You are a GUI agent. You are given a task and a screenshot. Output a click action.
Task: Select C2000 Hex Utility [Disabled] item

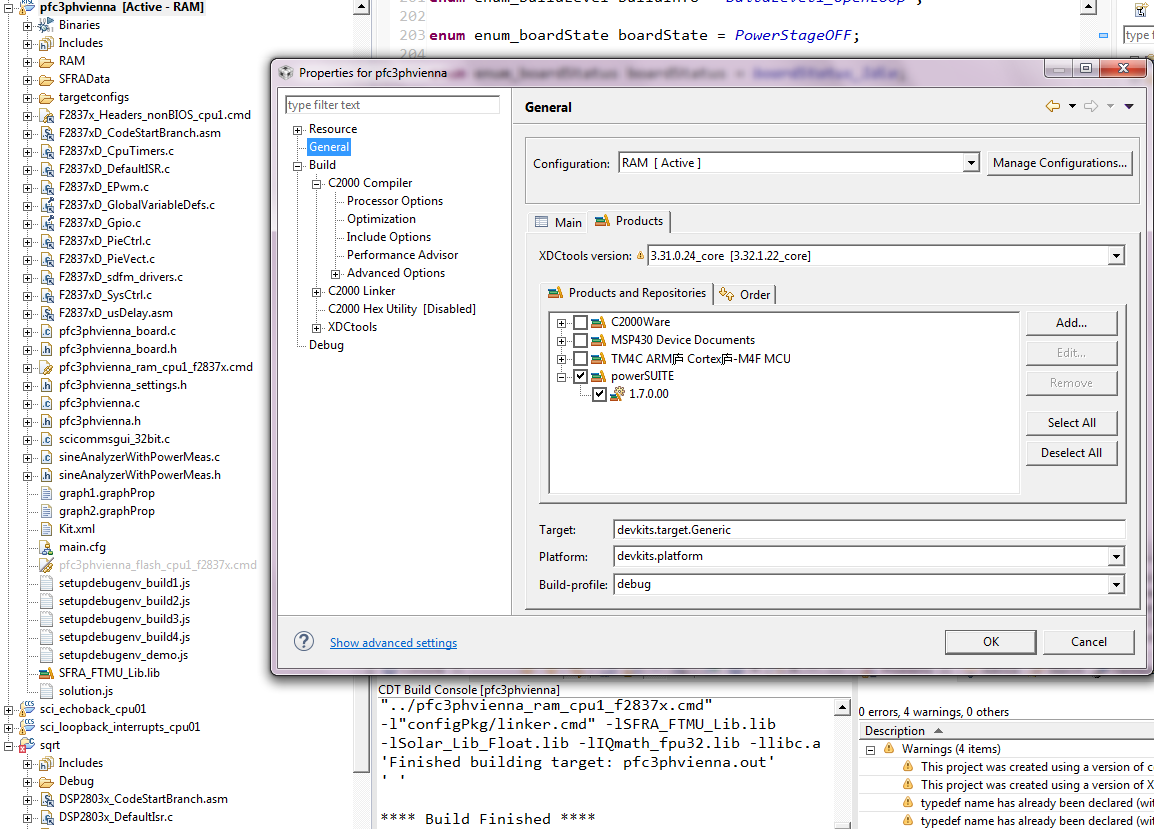(x=402, y=309)
